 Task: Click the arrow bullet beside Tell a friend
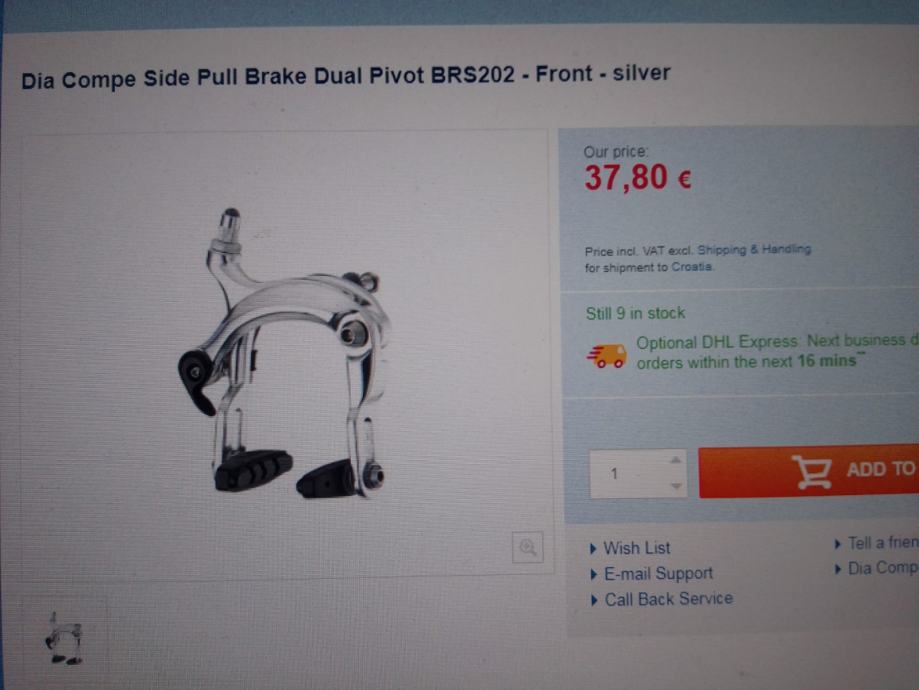click(x=838, y=544)
